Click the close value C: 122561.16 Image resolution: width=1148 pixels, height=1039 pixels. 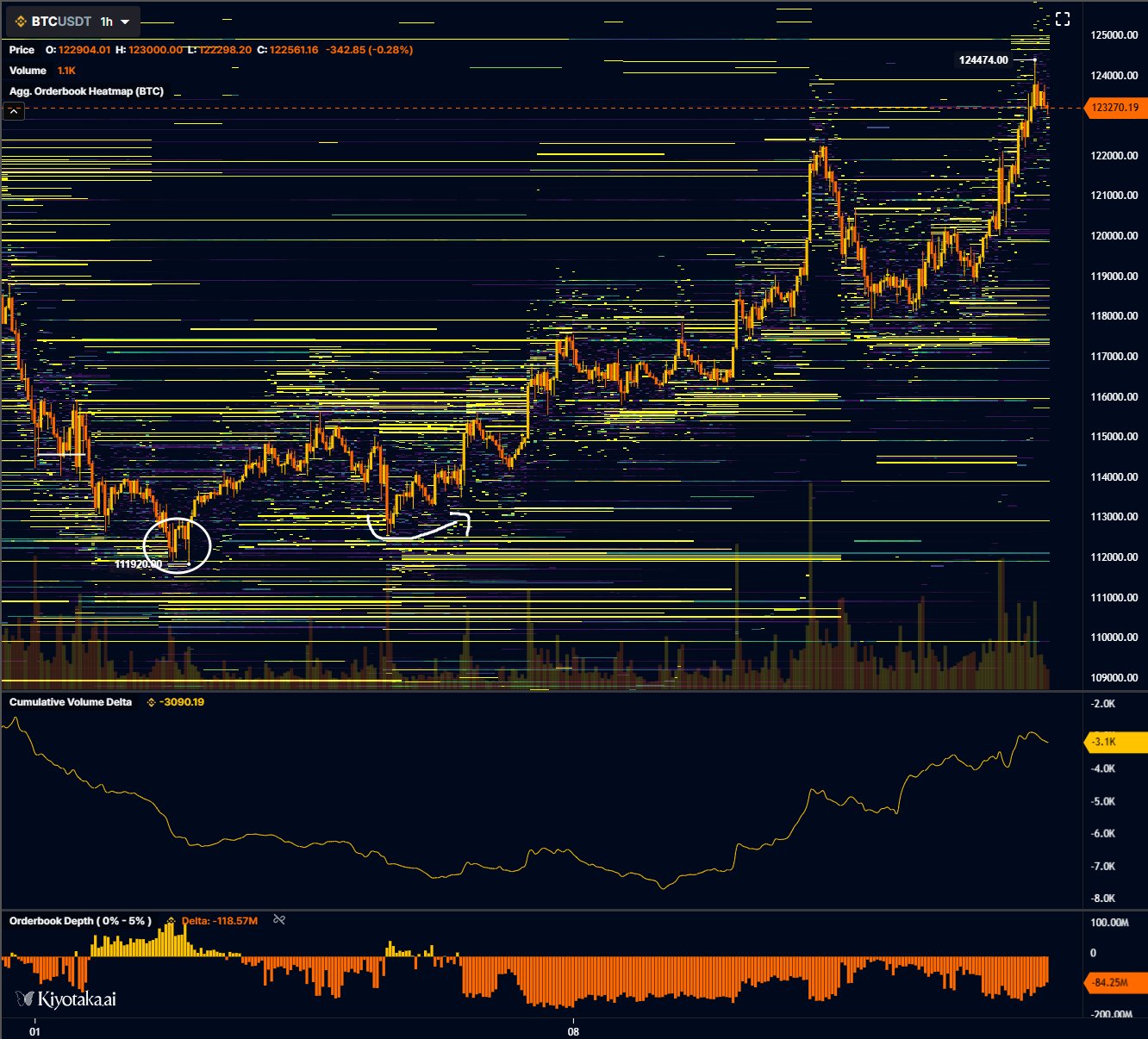tap(288, 50)
